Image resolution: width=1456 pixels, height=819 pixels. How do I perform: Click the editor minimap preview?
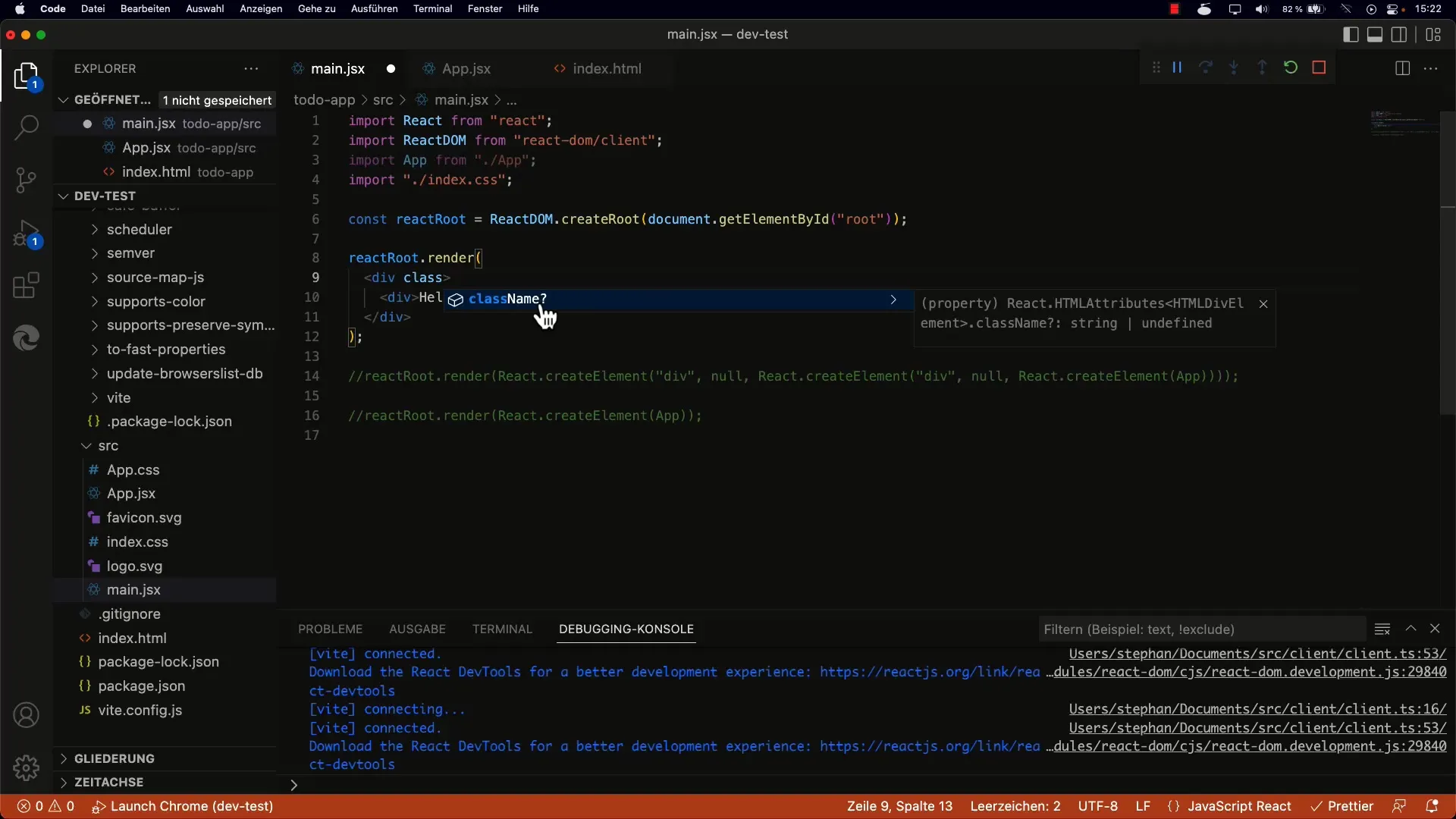1404,124
